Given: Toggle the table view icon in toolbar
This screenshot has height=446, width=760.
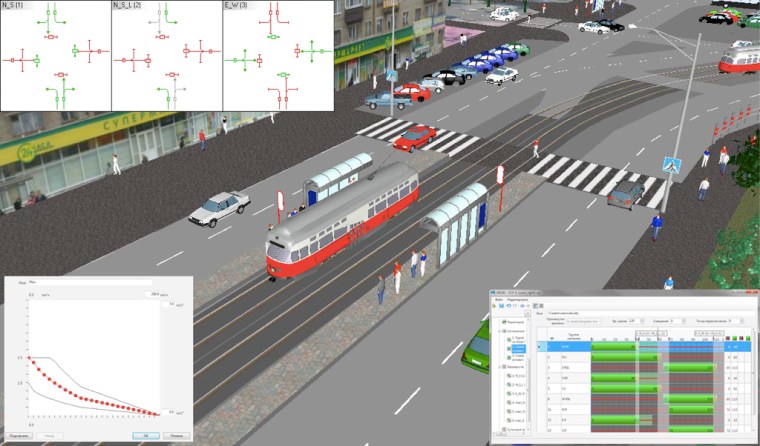Looking at the screenshot, I should 535,306.
